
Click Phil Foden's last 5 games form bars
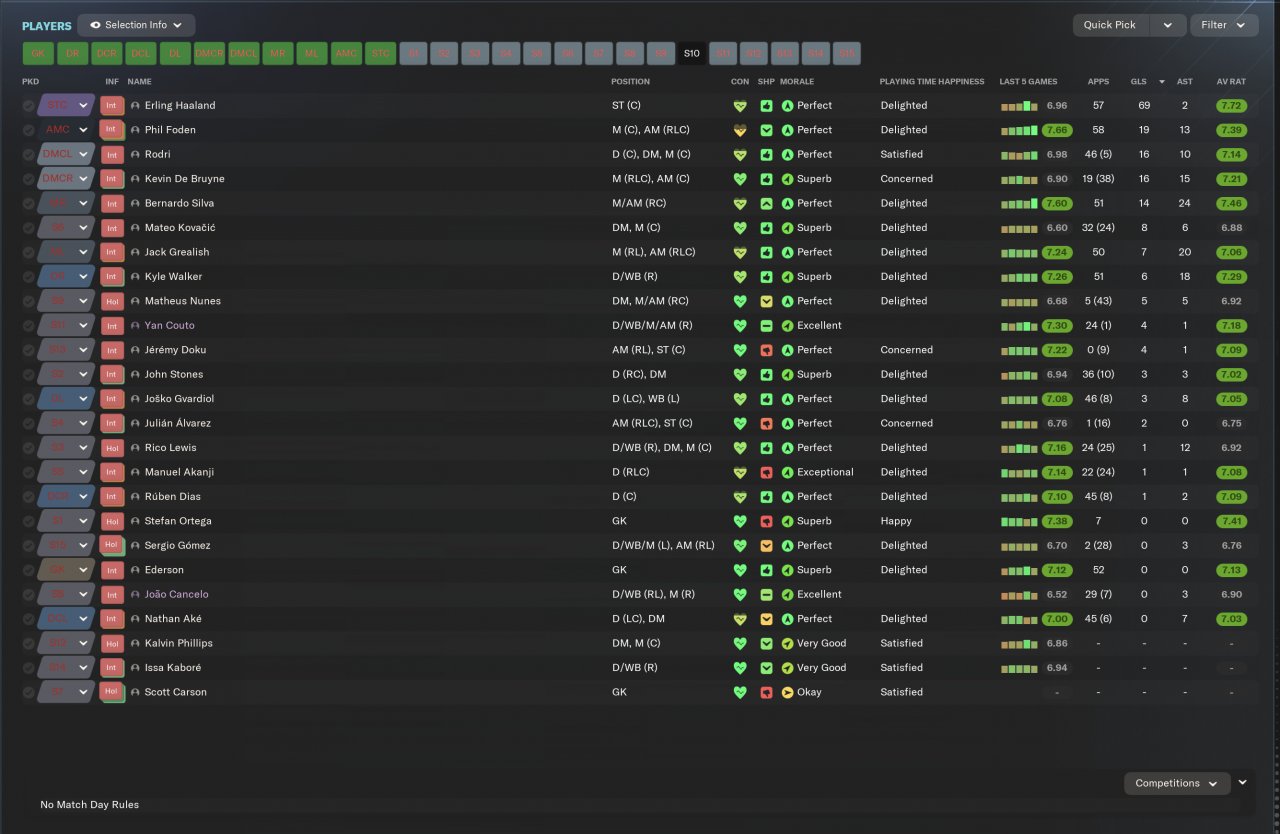pyautogui.click(x=1019, y=130)
